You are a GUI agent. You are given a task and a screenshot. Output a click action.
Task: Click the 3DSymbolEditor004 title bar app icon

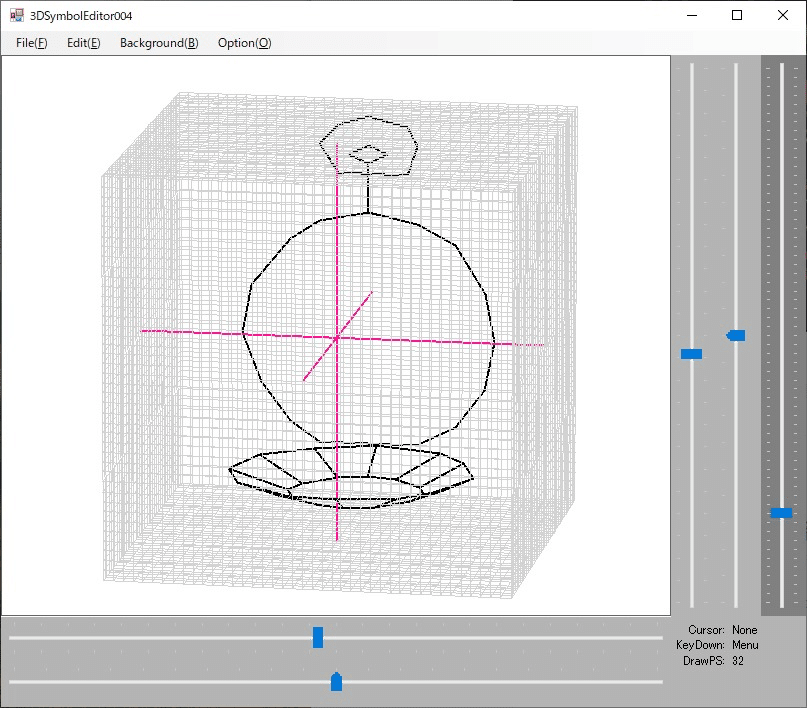tap(16, 15)
